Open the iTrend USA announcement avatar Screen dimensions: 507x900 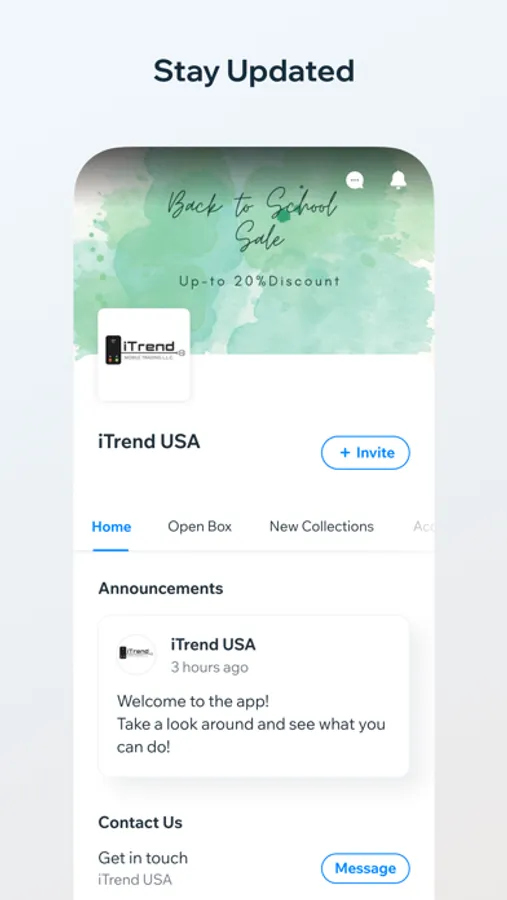[136, 654]
